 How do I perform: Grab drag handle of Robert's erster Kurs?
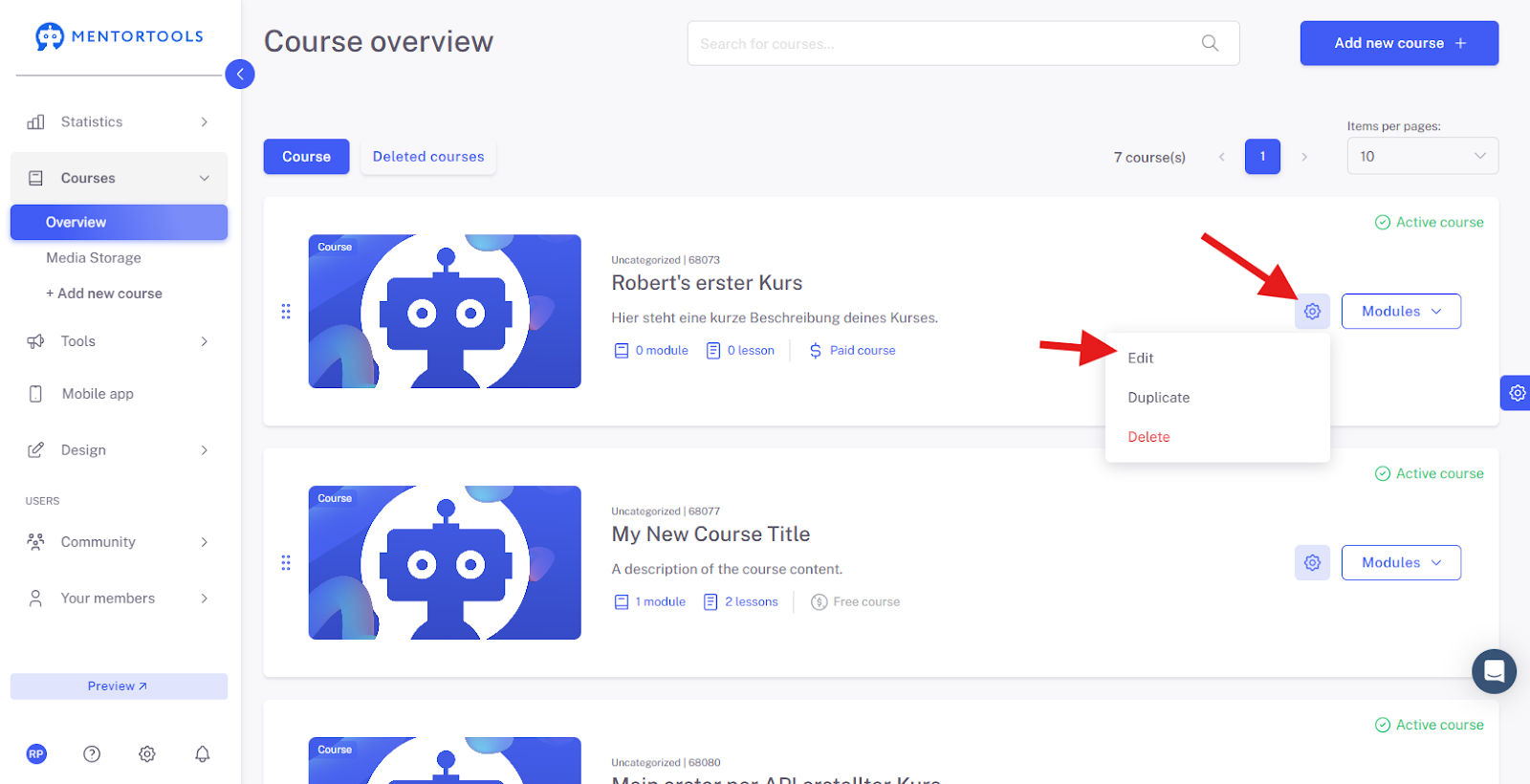tap(286, 312)
